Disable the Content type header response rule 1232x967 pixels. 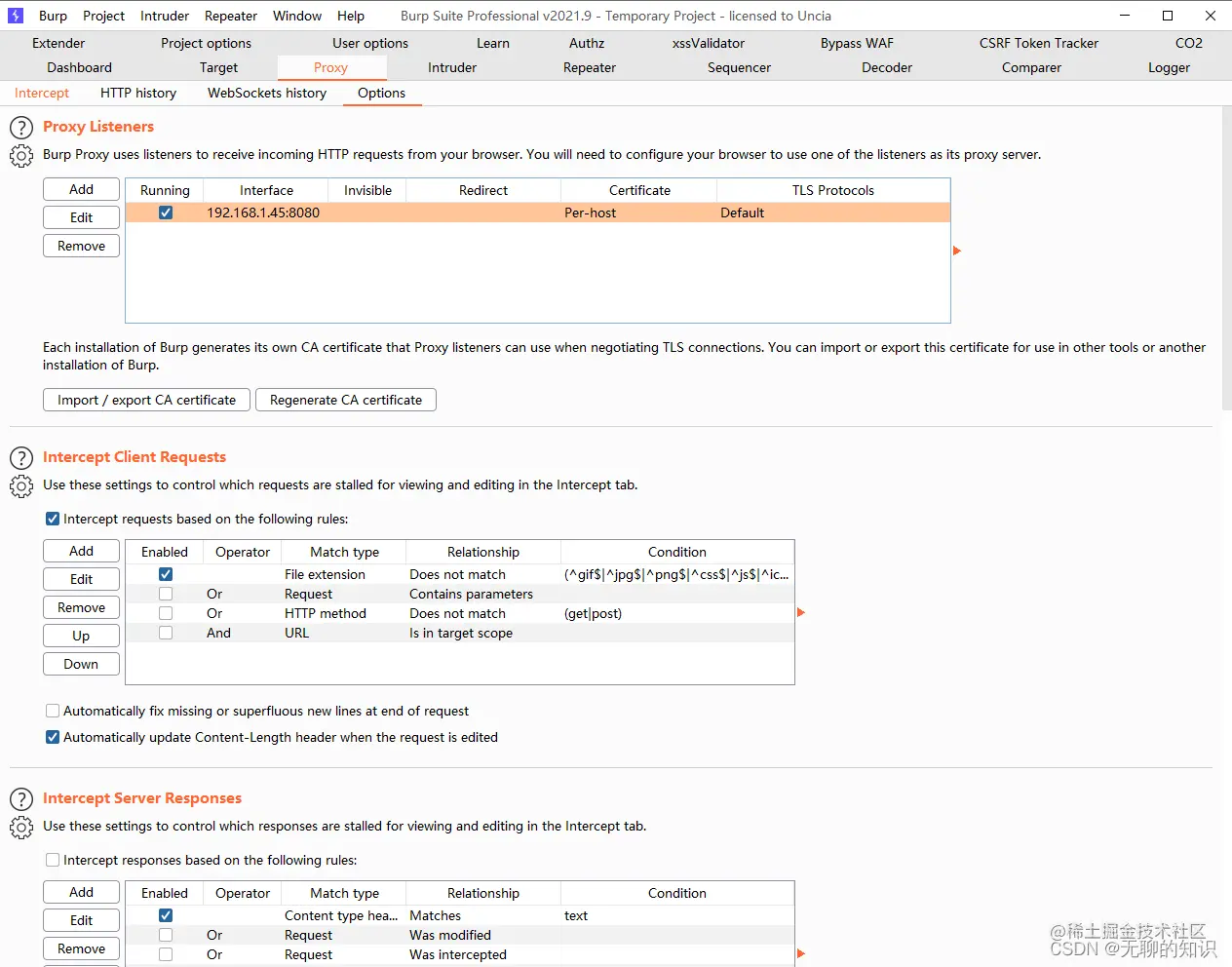tap(166, 915)
